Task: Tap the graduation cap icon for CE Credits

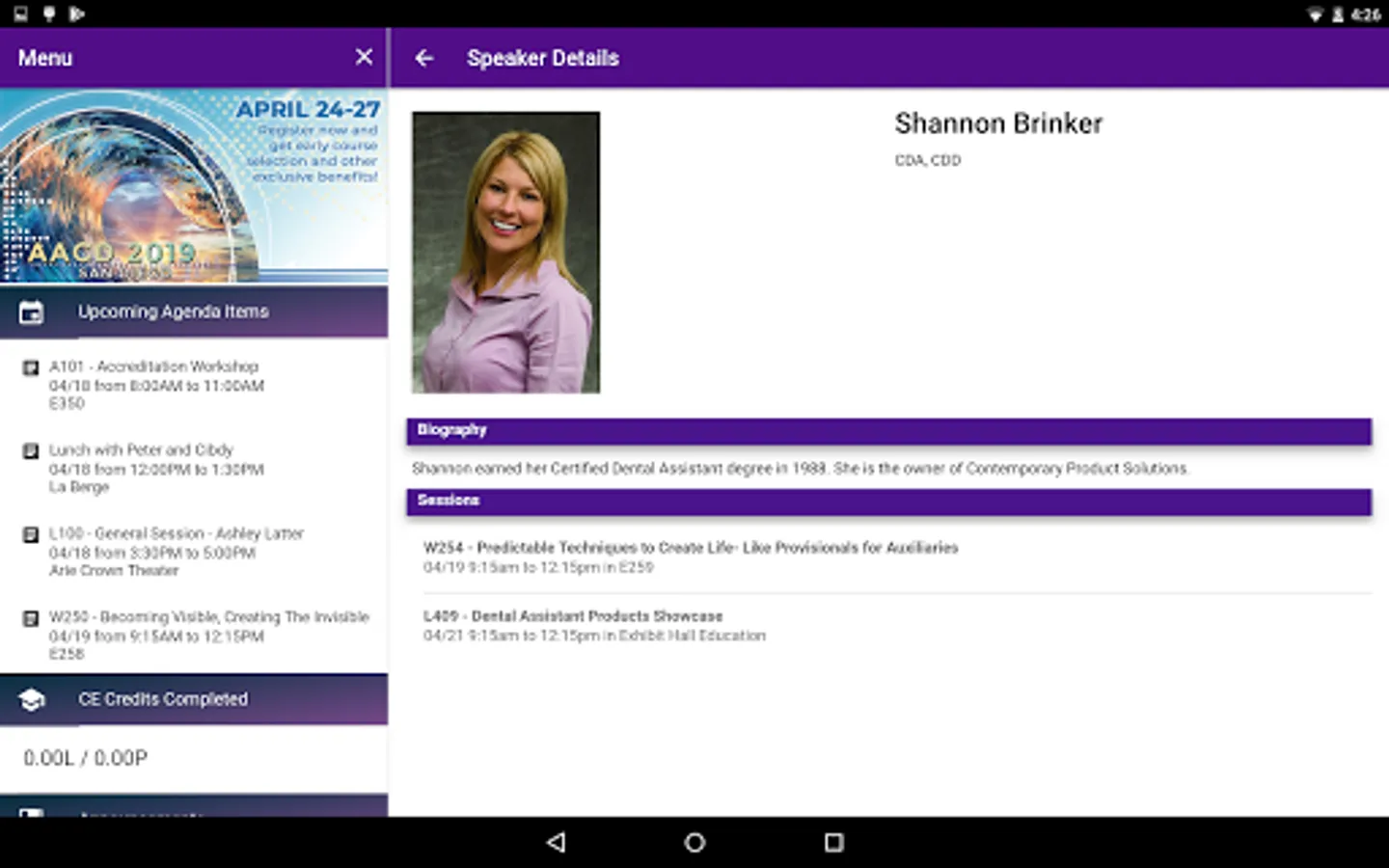Action: click(x=32, y=699)
